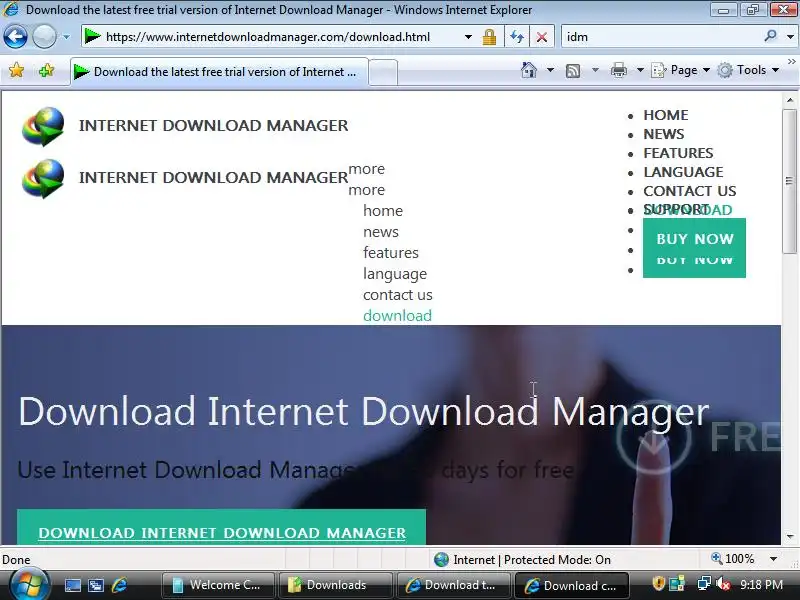Click the network connection tray icon
Viewport: 800px width, 600px height.
(705, 583)
